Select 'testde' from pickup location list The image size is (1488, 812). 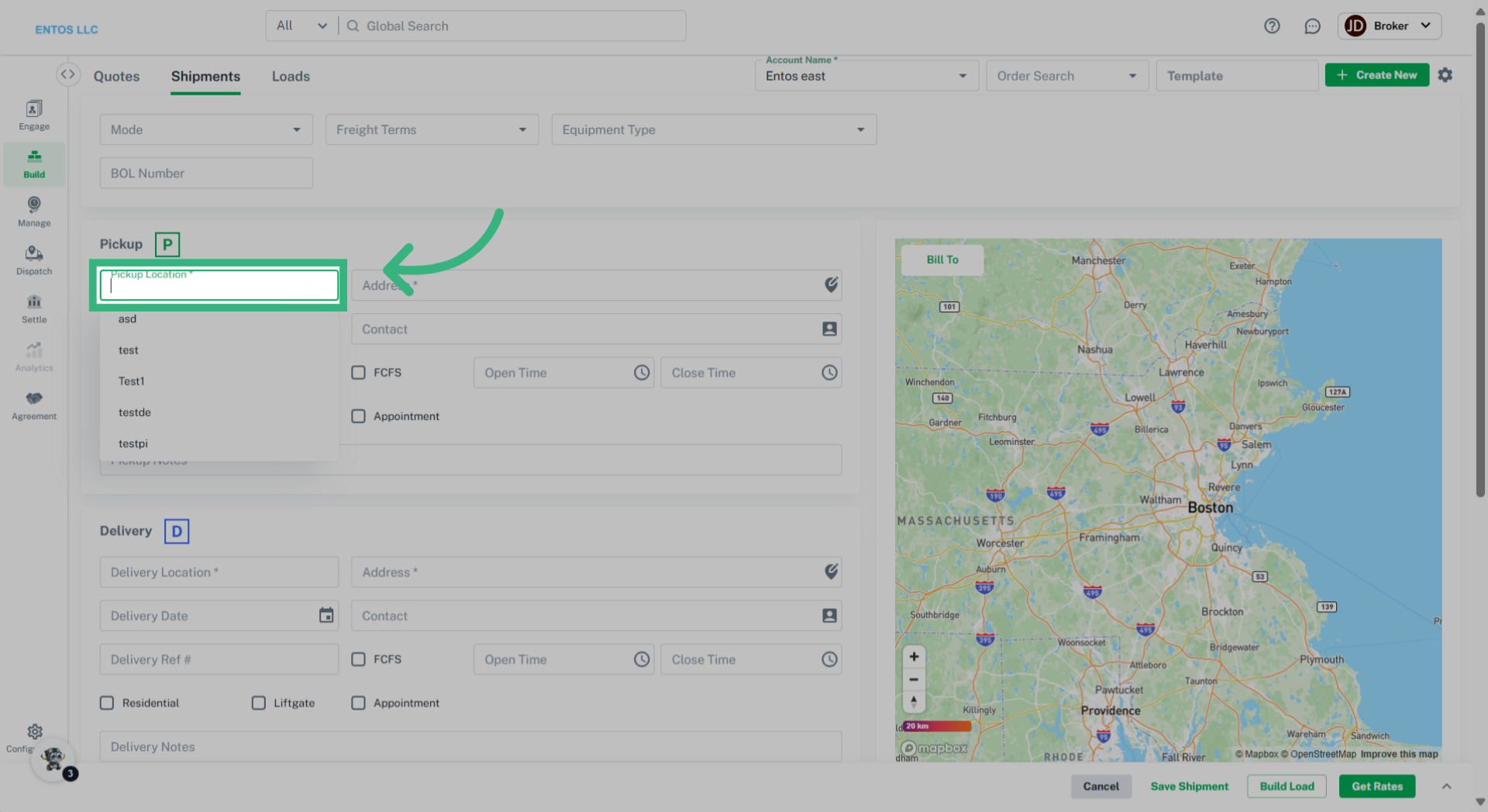point(135,412)
